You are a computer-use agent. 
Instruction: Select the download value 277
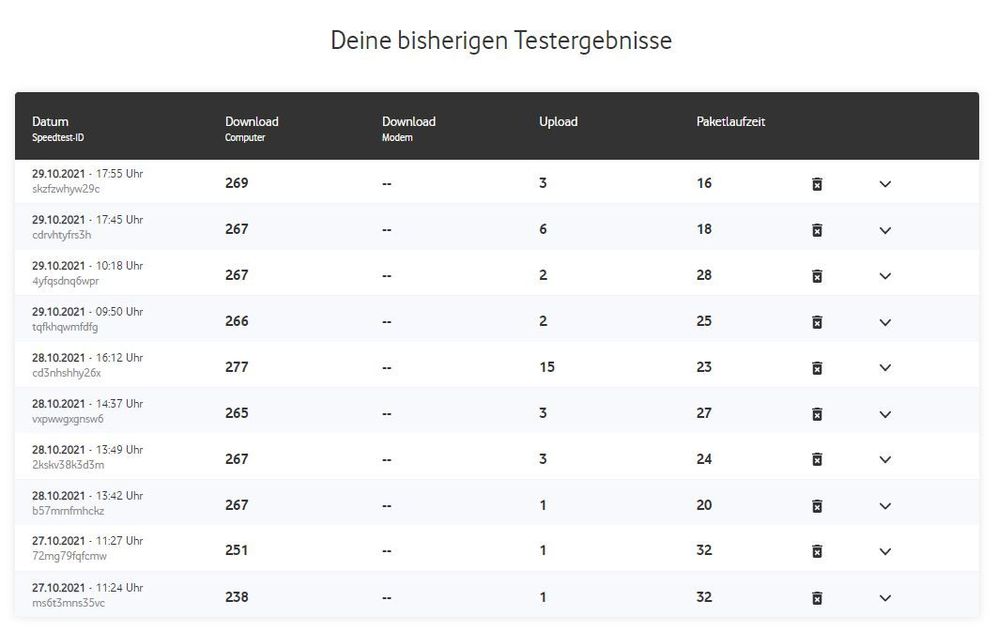[236, 367]
